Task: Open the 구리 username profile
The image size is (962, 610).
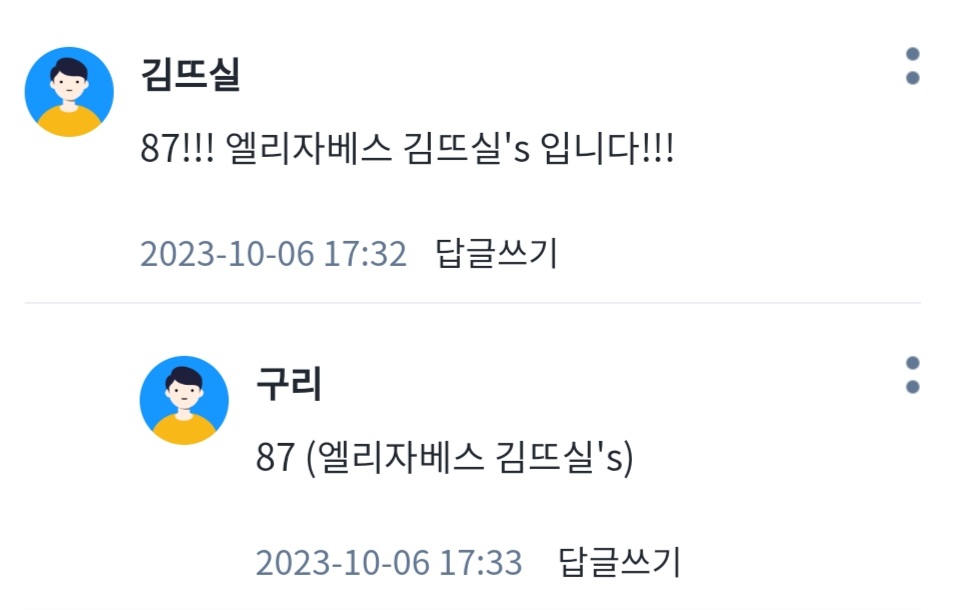Action: [288, 384]
